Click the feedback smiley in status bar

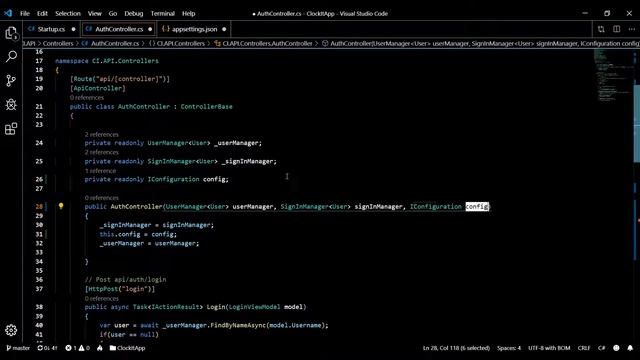(x=616, y=348)
